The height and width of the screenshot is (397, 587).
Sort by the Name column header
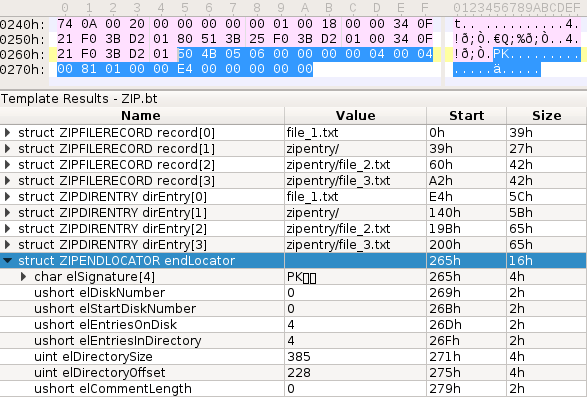pos(141,116)
